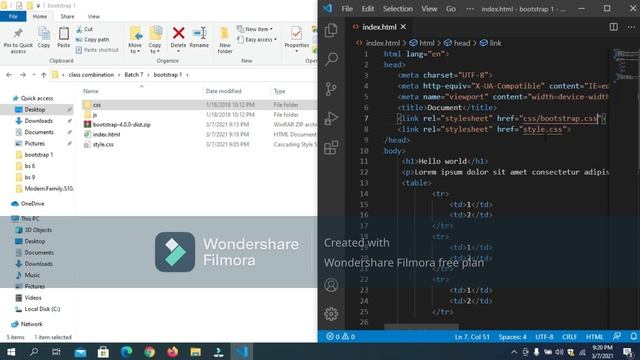Open Easy access dropdown in ribbon
This screenshot has height=360, width=640.
(257, 40)
